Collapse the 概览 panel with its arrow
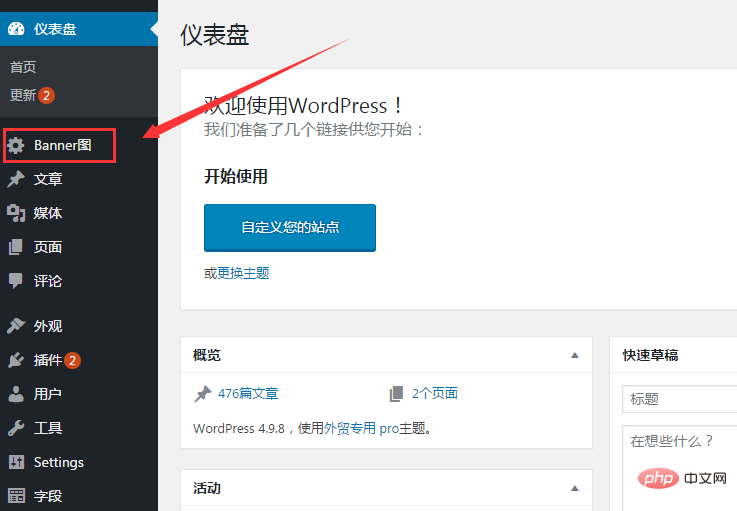Viewport: 737px width, 511px height. tap(574, 355)
